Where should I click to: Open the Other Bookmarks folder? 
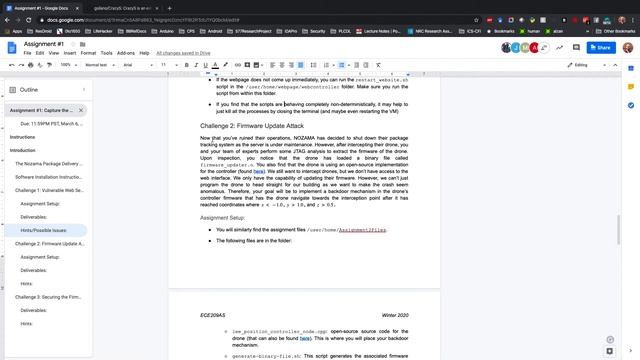[616, 31]
